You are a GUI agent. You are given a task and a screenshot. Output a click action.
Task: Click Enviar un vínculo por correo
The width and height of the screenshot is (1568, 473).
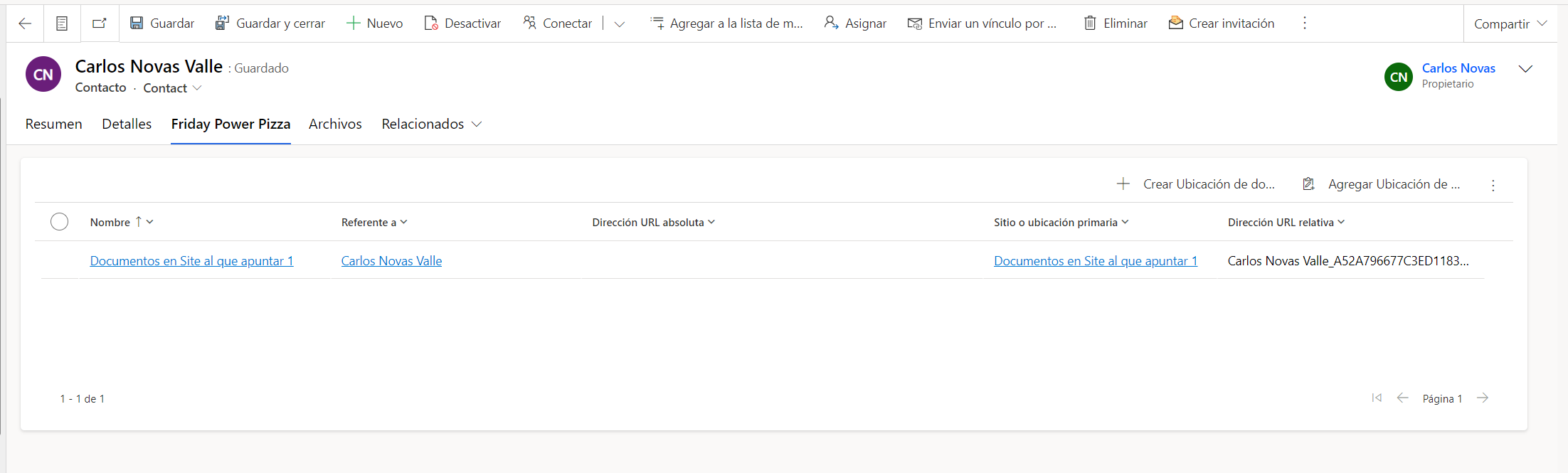(x=982, y=23)
